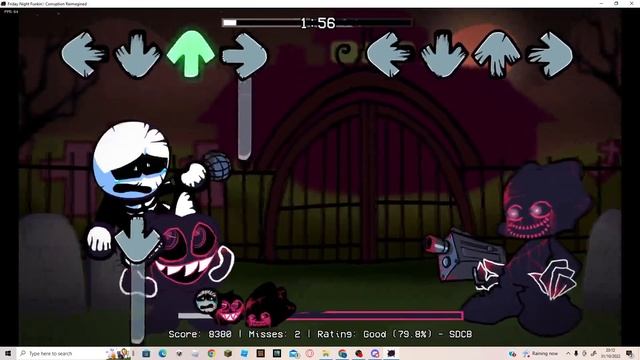Screen dimensions: 640x360
Task: Click the opponent's left arrow receptor
Action: (83, 54)
